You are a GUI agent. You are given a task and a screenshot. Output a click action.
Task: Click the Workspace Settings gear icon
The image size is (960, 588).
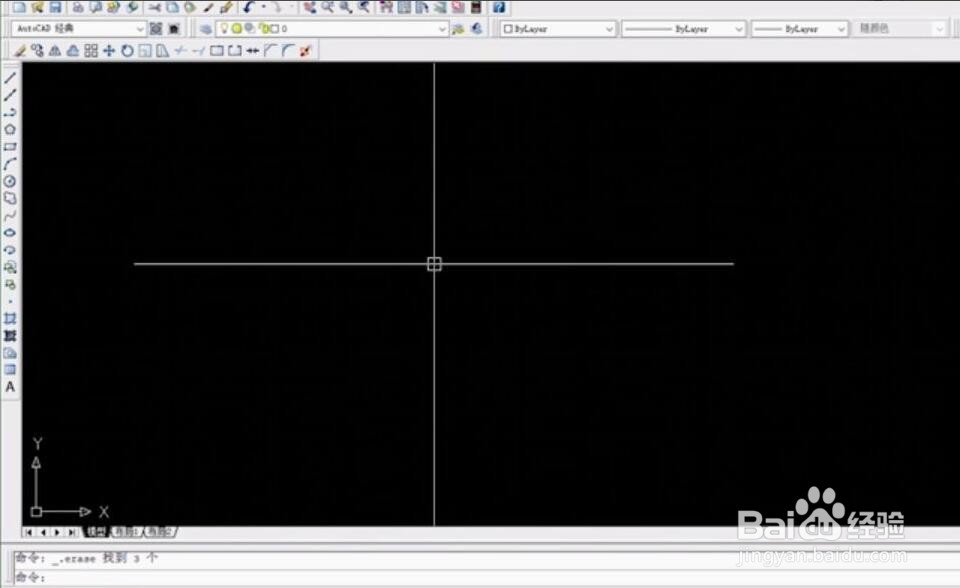(156, 29)
